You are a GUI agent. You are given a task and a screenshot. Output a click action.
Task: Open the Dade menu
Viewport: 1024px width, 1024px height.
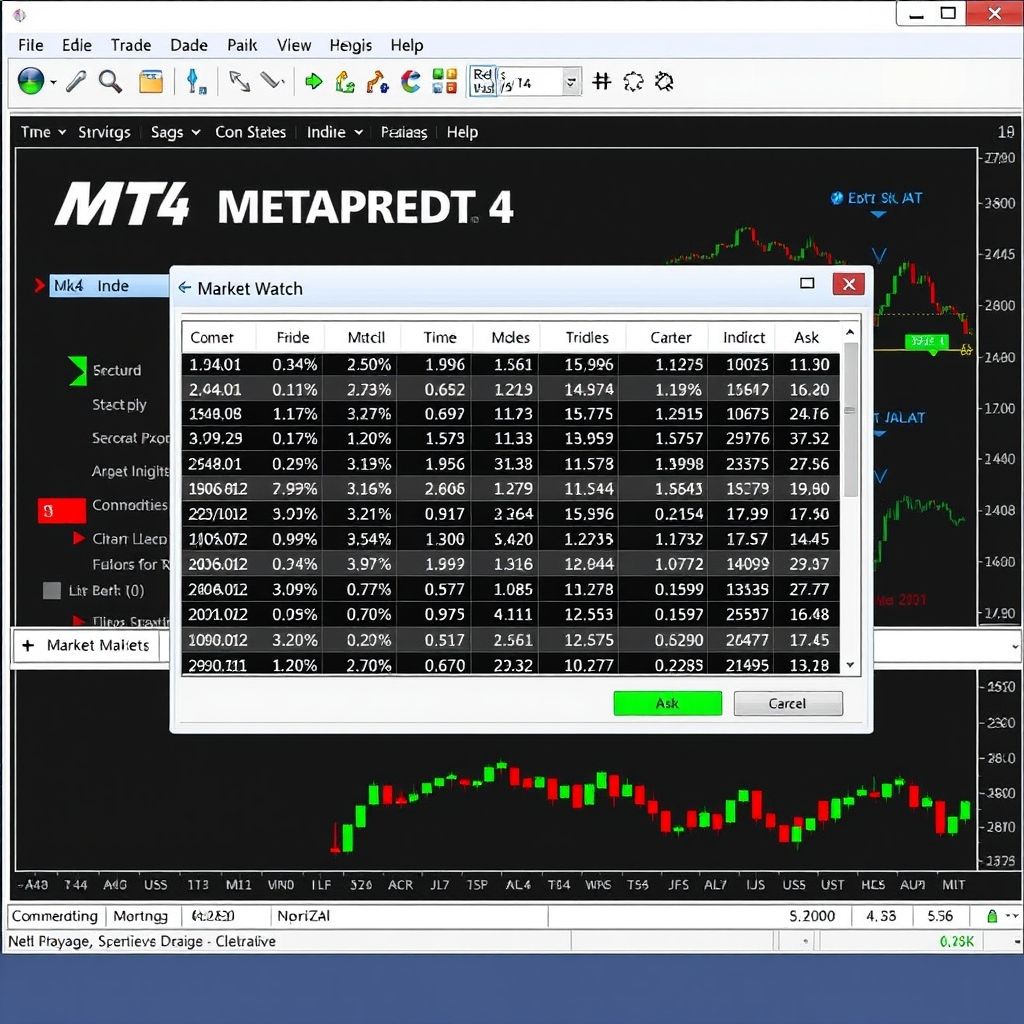pyautogui.click(x=189, y=45)
